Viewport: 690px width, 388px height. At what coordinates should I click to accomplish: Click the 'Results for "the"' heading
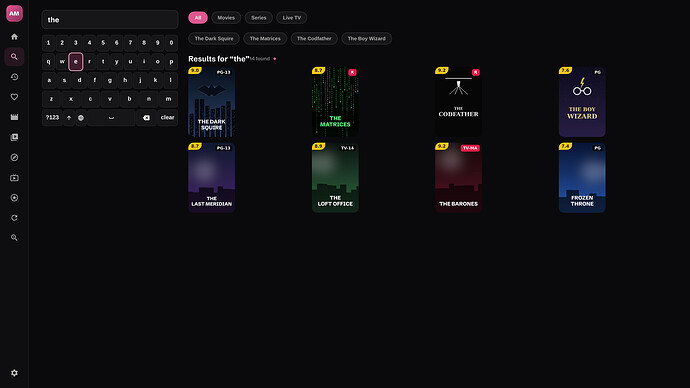219,59
